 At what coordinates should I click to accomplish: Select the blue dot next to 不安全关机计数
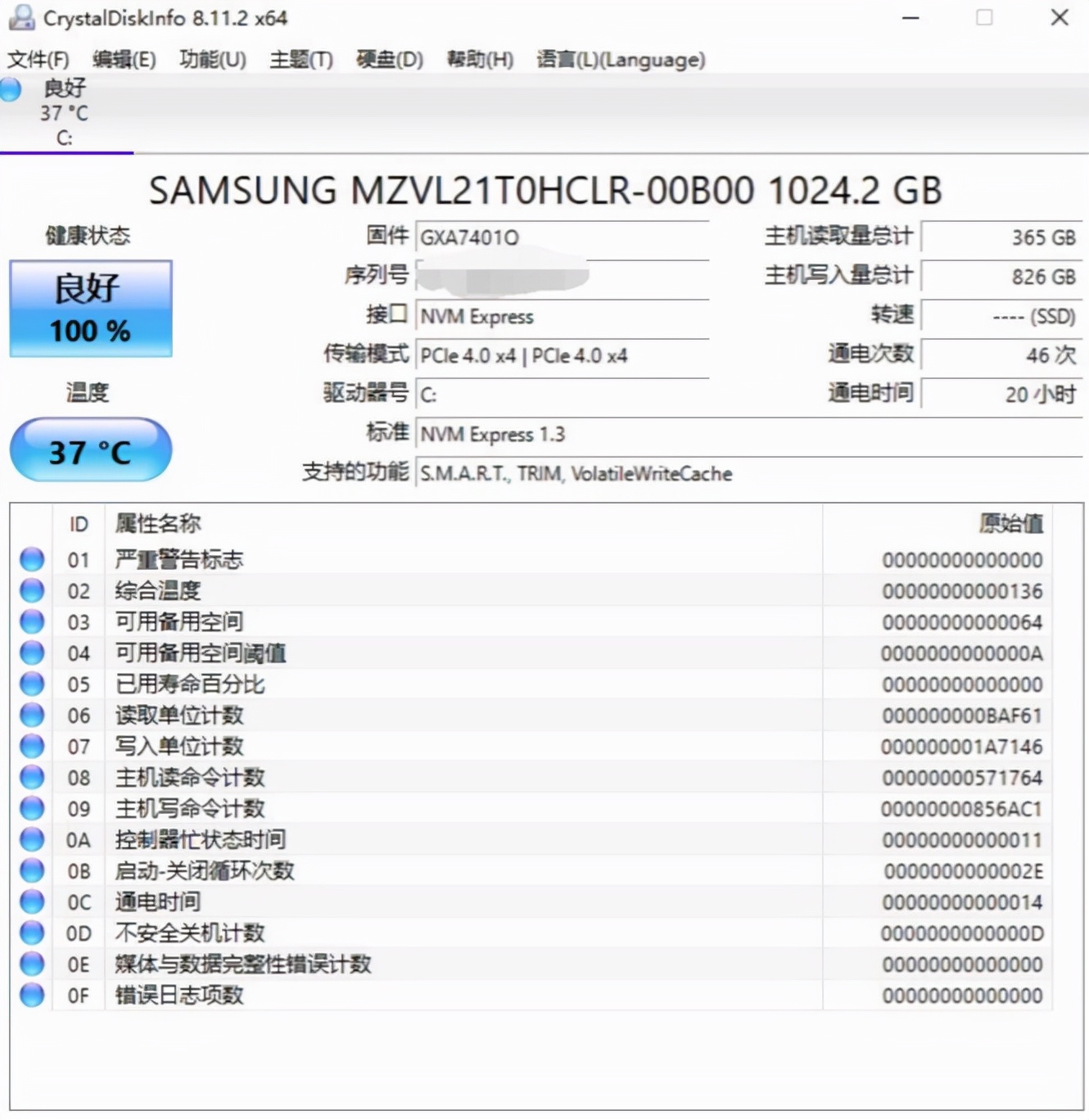(x=31, y=933)
